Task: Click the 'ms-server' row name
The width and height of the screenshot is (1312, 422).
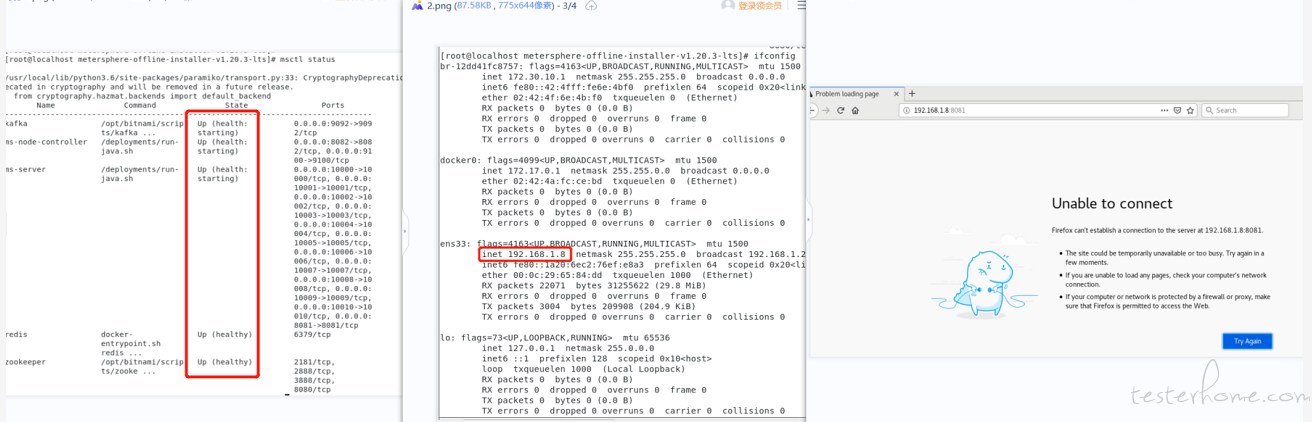Action: coord(25,170)
